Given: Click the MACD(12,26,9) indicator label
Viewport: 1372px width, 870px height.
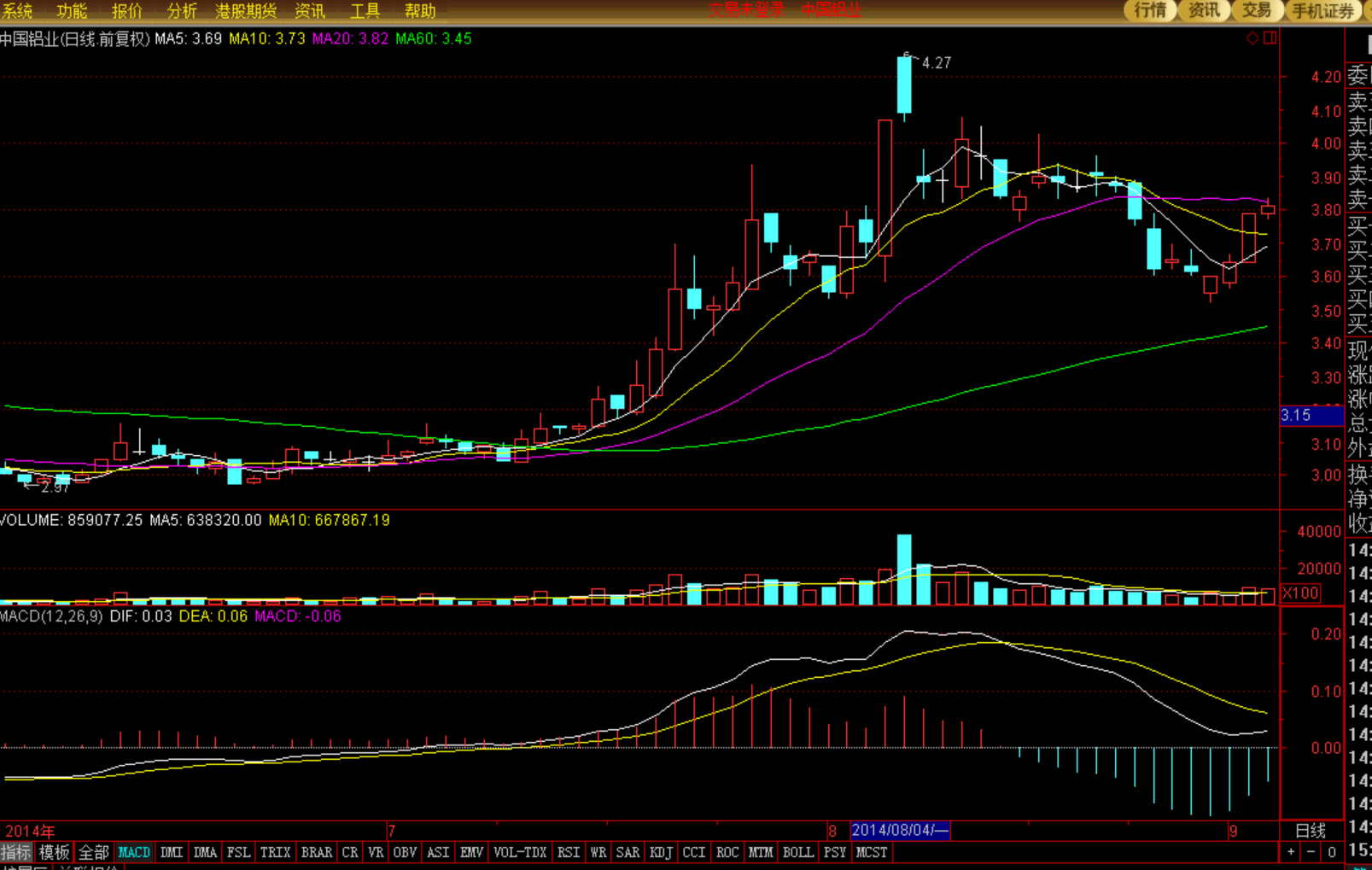Looking at the screenshot, I should (51, 616).
